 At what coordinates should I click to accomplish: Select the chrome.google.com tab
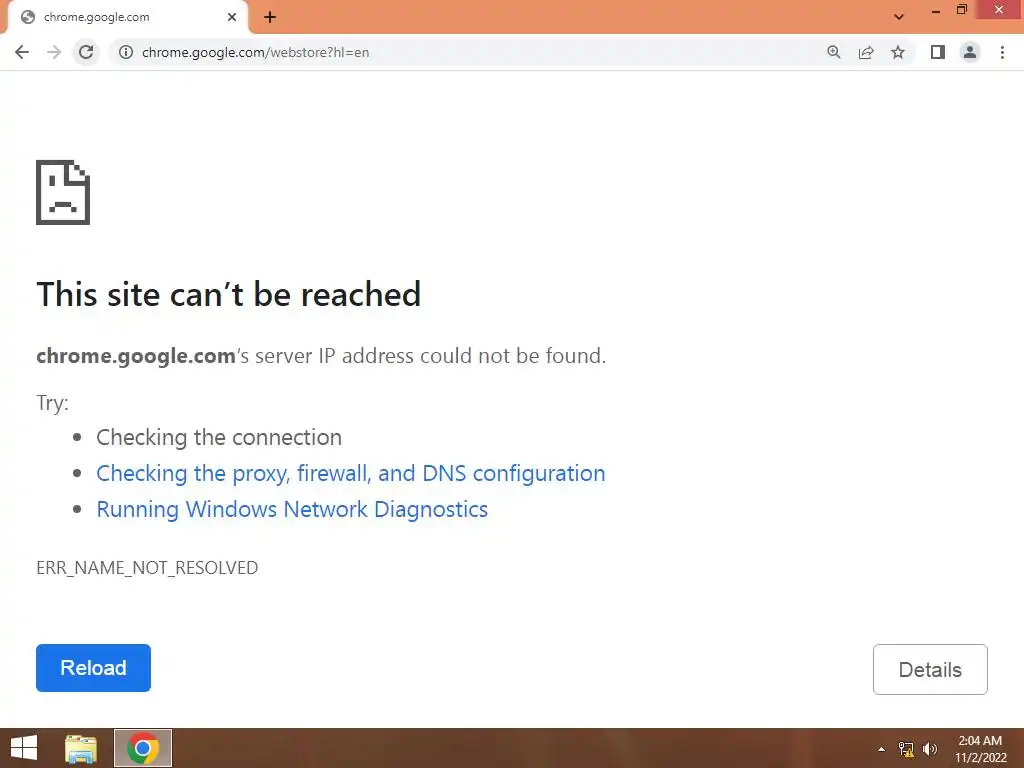129,17
